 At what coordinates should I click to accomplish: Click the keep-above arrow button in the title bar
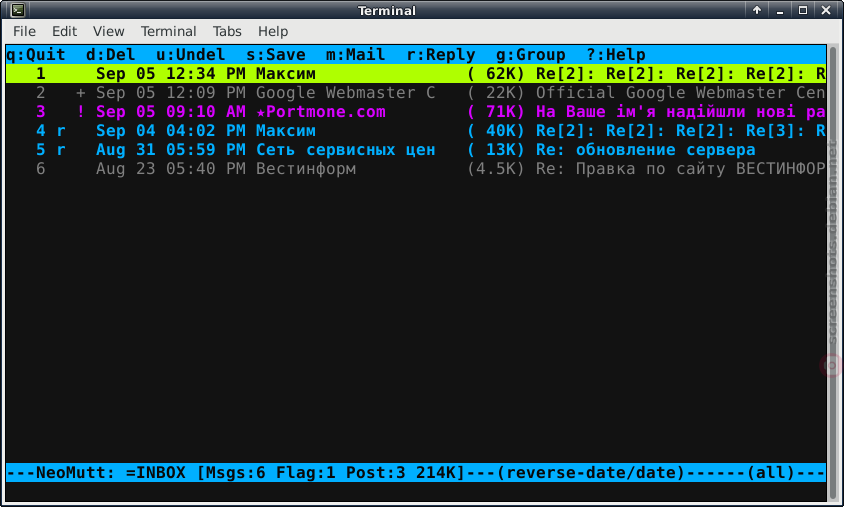pos(757,10)
